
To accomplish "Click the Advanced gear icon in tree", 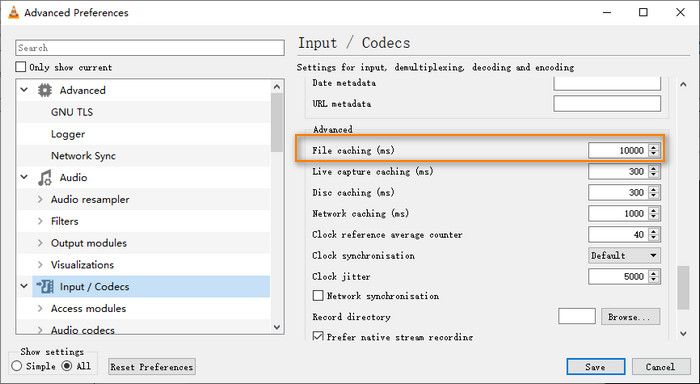I will point(44,90).
